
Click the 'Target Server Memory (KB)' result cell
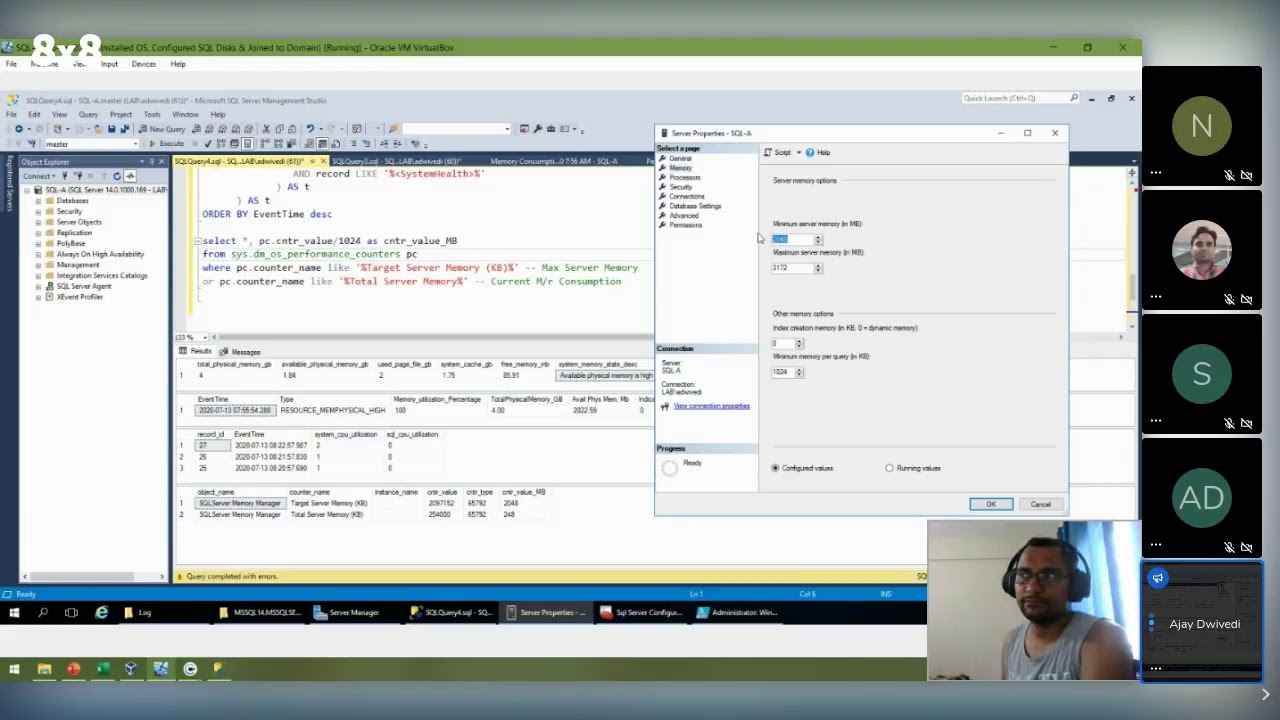328,503
